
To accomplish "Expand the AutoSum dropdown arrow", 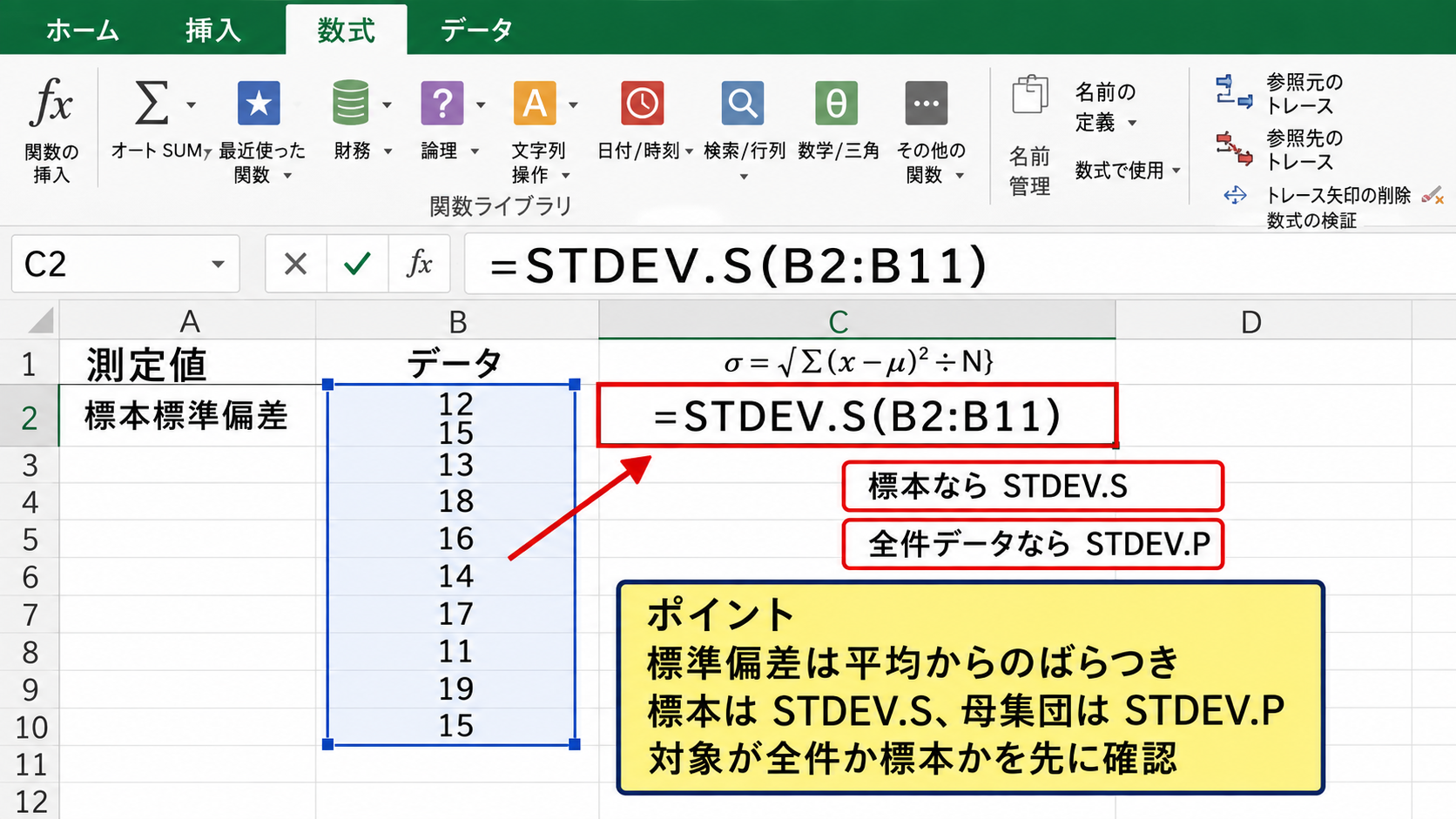I will (x=191, y=105).
